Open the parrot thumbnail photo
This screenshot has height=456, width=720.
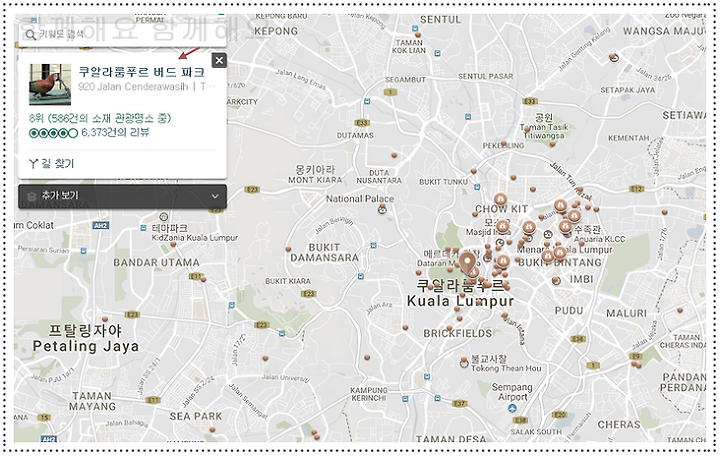[50, 84]
